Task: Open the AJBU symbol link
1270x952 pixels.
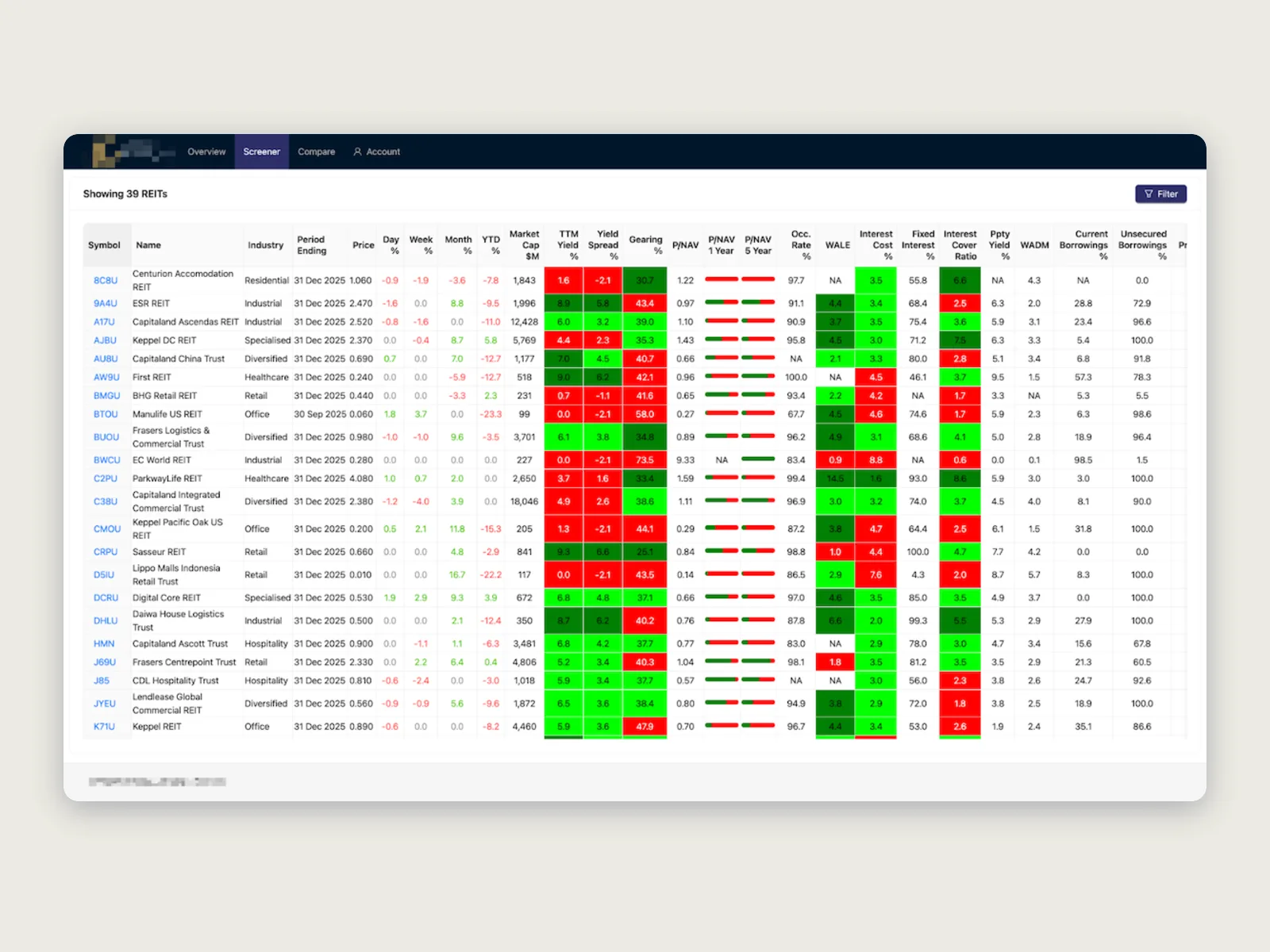Action: pyautogui.click(x=105, y=340)
